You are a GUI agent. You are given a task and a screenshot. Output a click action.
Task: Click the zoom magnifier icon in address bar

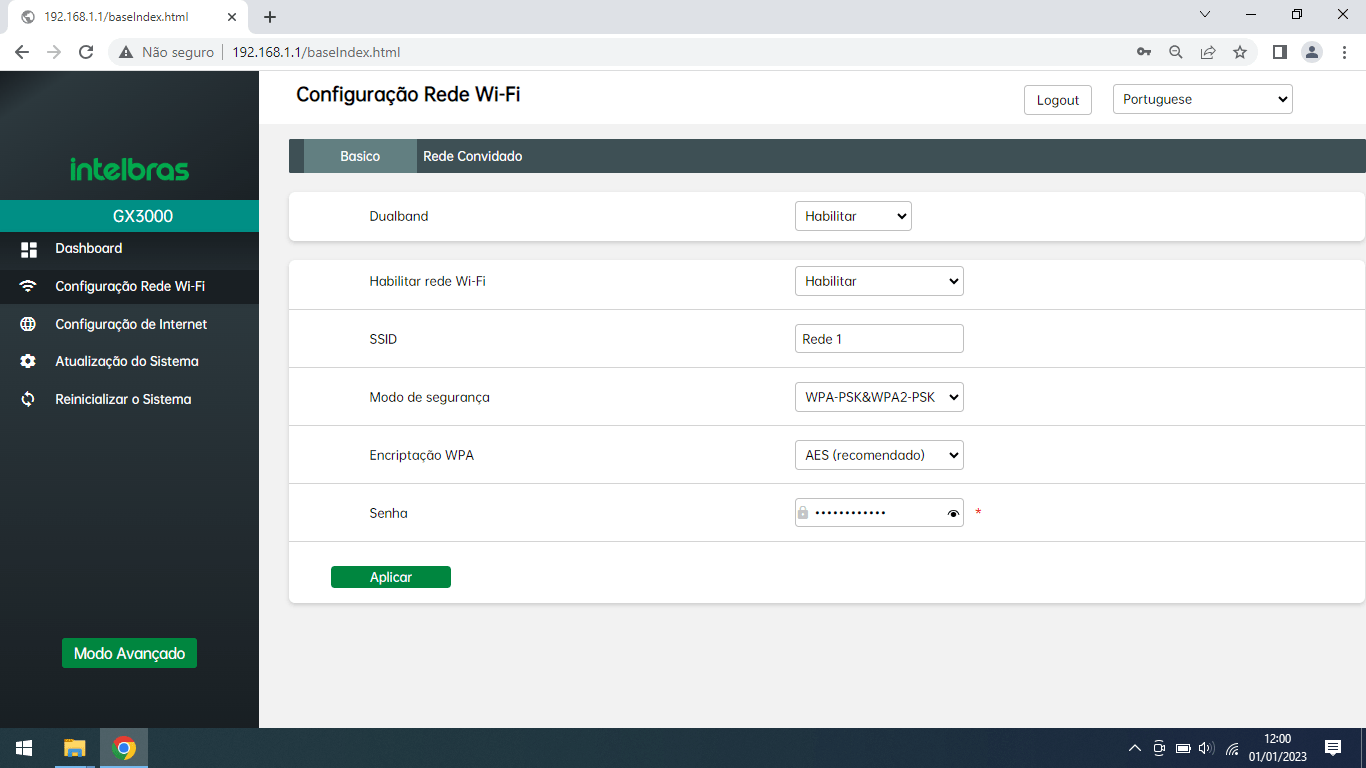1176,52
